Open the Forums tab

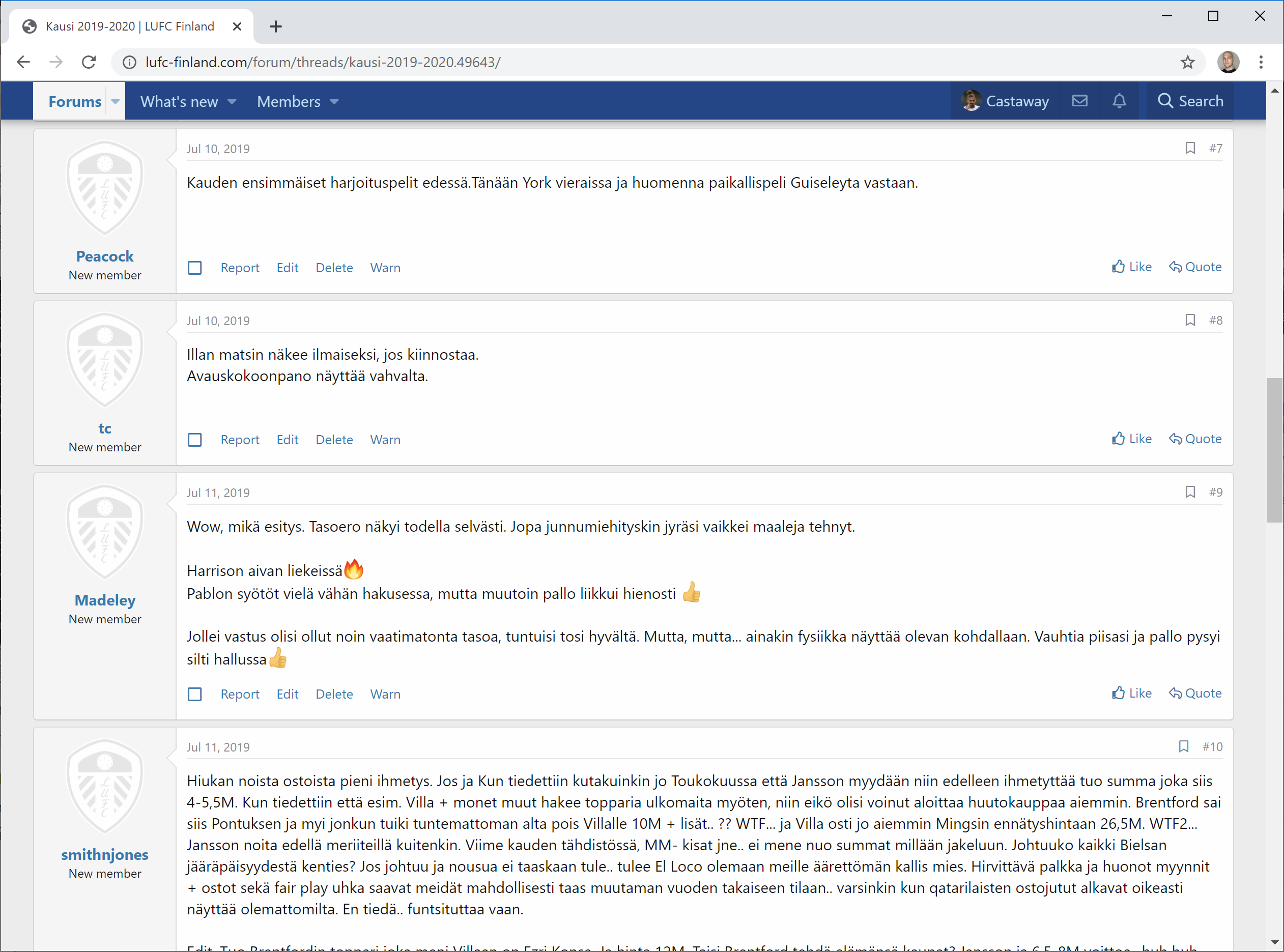click(75, 101)
